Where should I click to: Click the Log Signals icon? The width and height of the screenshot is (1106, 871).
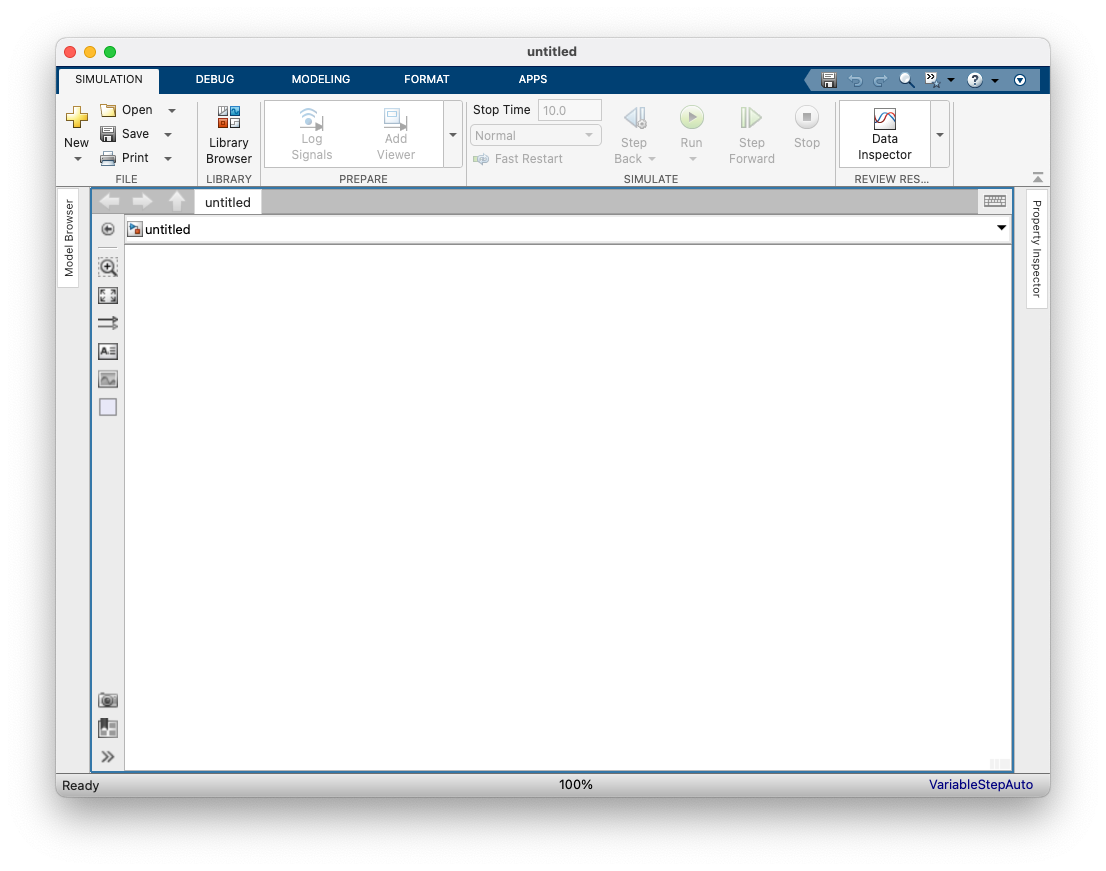pyautogui.click(x=311, y=118)
